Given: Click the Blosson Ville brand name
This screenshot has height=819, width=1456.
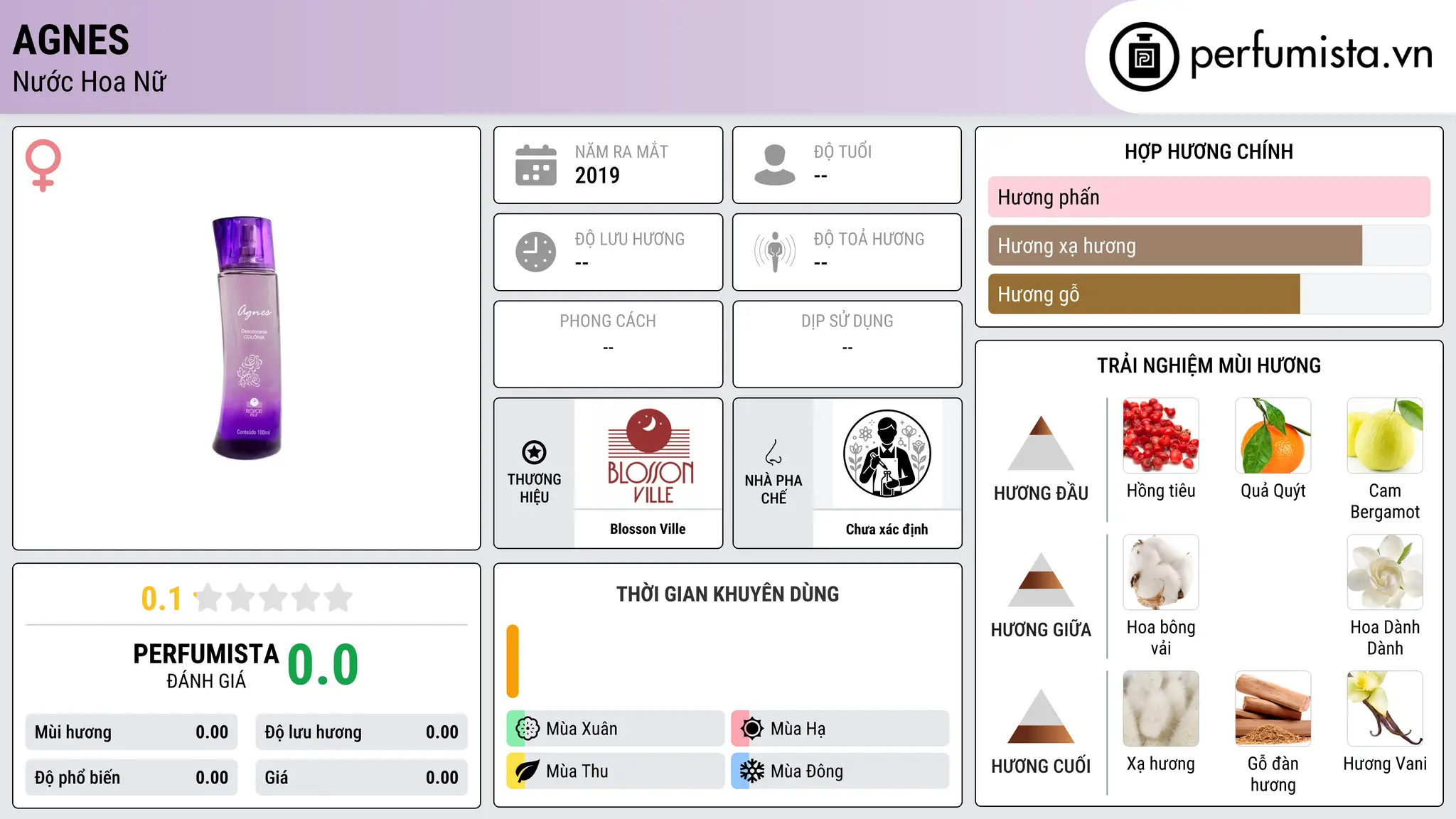Looking at the screenshot, I should coord(648,529).
